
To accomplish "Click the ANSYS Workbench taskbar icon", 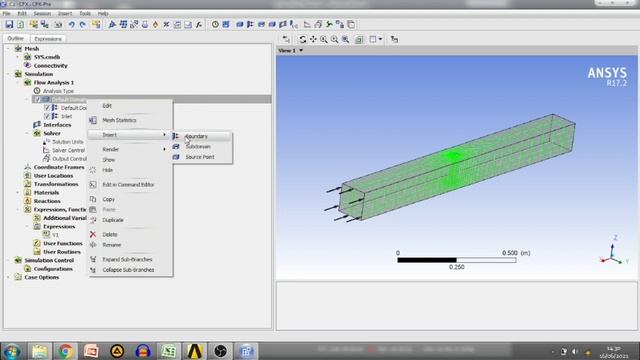I will pyautogui.click(x=195, y=351).
